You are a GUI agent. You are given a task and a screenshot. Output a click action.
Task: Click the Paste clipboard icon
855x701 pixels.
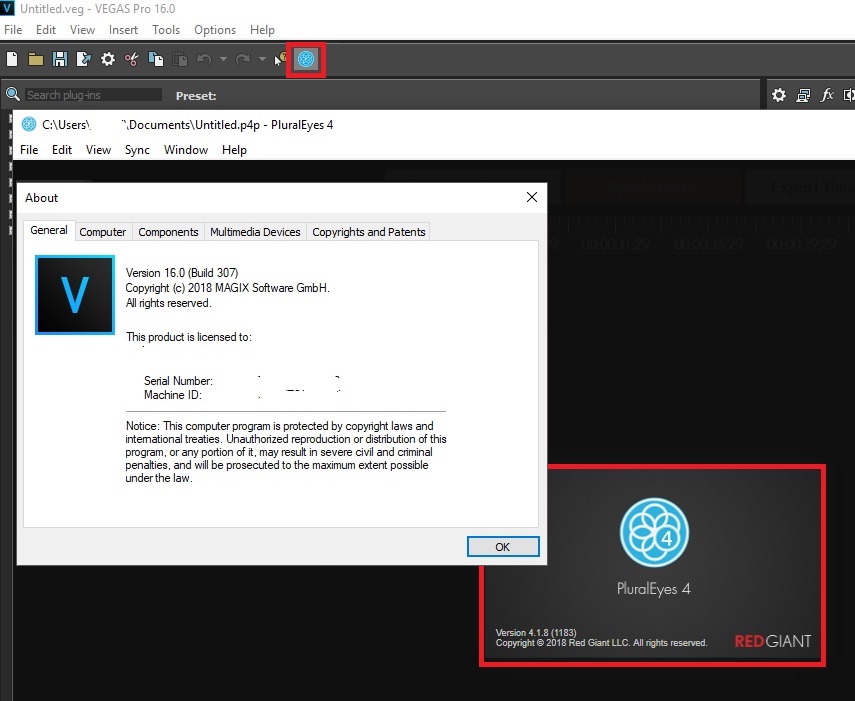pyautogui.click(x=180, y=59)
